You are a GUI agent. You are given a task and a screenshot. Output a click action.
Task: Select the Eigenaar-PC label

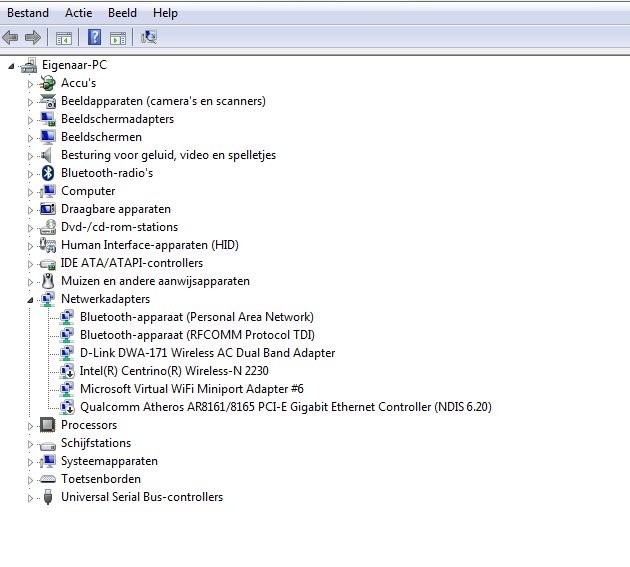74,65
